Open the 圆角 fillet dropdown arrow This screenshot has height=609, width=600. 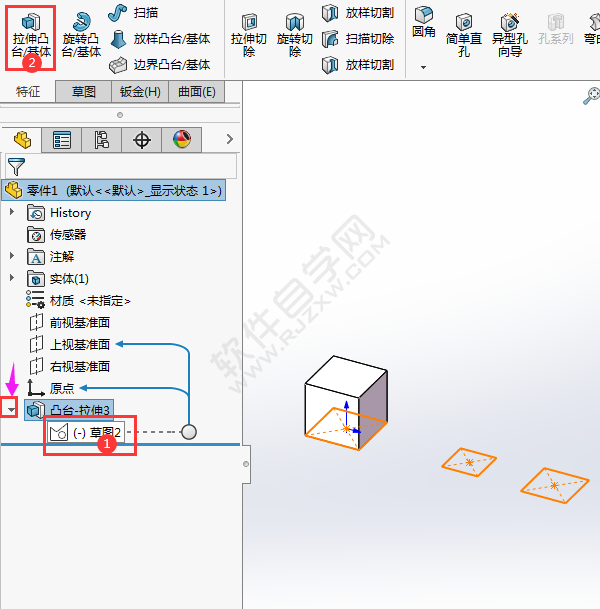(x=423, y=68)
